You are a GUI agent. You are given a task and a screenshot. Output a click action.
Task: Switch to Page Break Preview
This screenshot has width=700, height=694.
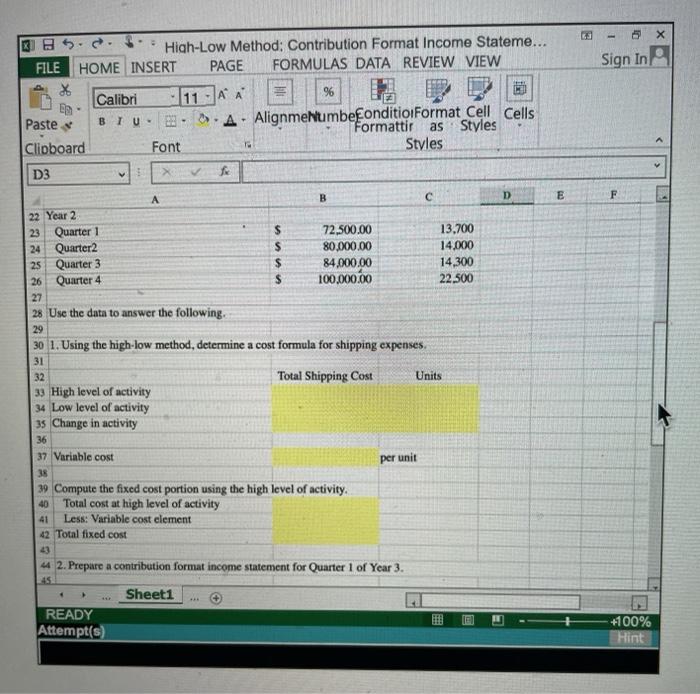[498, 620]
